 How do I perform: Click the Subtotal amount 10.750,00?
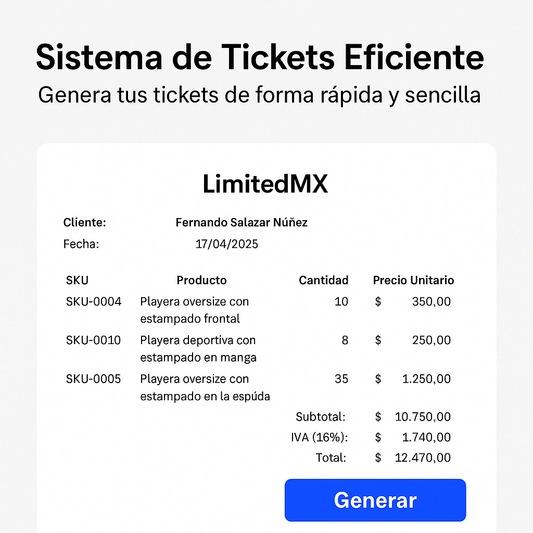pyautogui.click(x=423, y=417)
